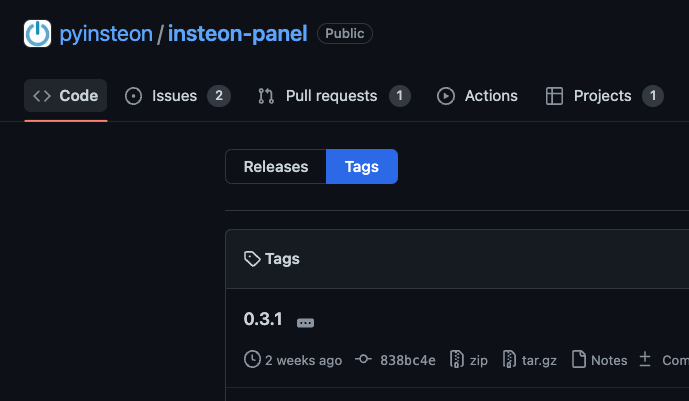Click the Notes document icon
Viewport: 689px width, 401px height.
click(579, 359)
